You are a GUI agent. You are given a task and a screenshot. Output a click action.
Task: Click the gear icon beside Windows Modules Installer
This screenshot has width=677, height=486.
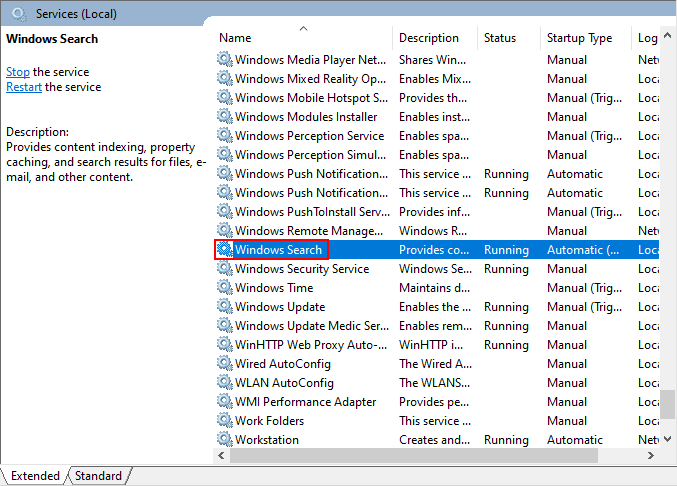point(225,116)
